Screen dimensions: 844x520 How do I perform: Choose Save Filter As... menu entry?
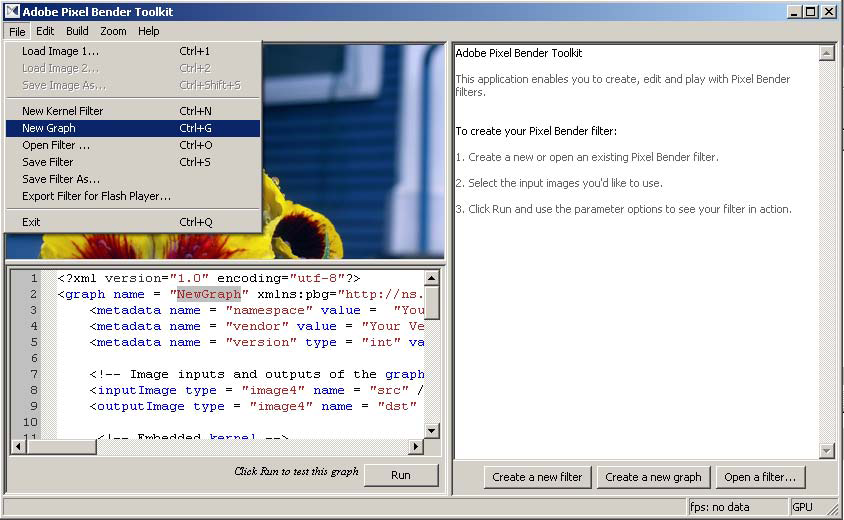(133, 179)
